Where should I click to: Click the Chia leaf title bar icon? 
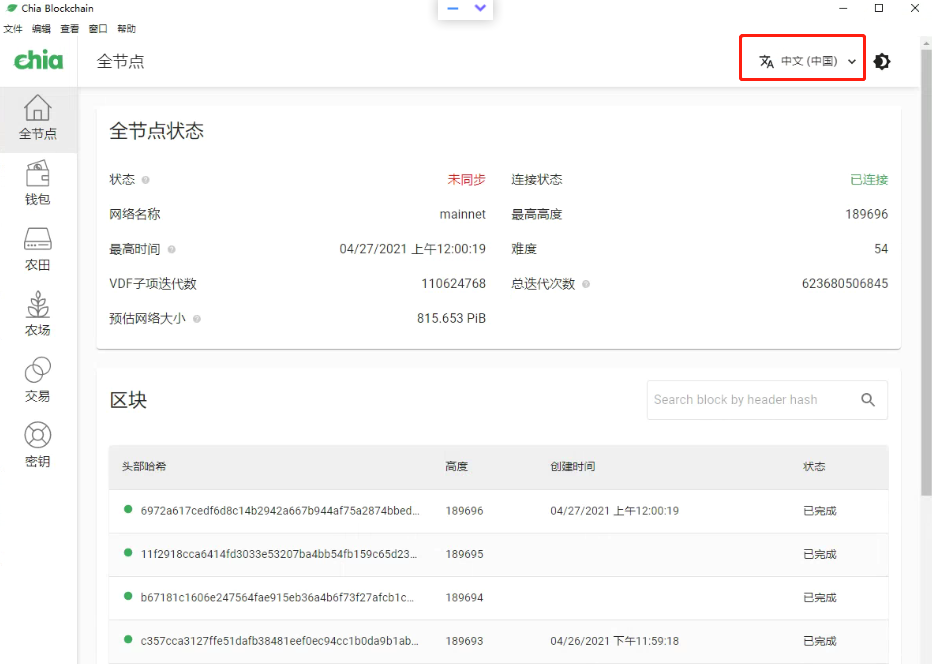(11, 8)
